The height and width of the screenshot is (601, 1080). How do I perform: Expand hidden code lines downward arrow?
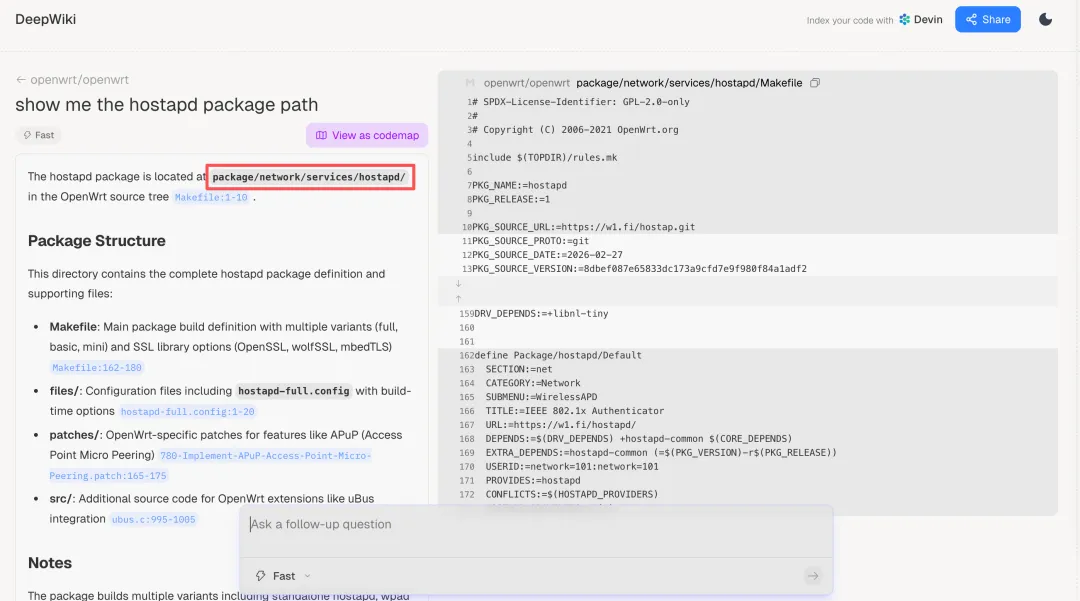pyautogui.click(x=458, y=284)
